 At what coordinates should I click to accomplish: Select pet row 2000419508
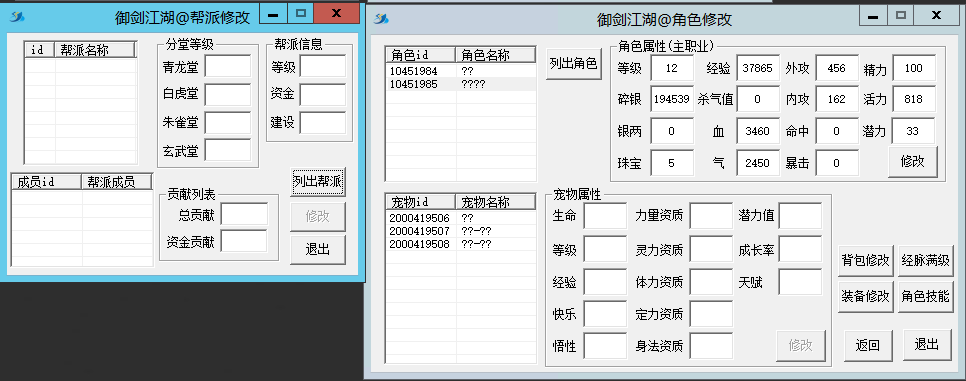coord(461,244)
